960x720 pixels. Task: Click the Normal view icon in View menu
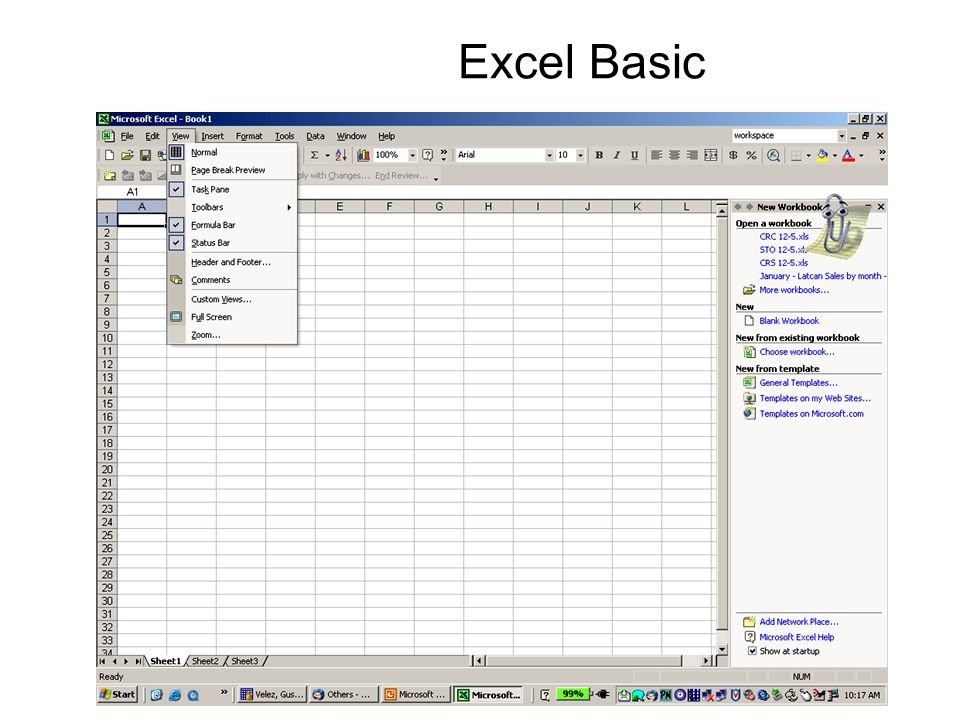(176, 152)
